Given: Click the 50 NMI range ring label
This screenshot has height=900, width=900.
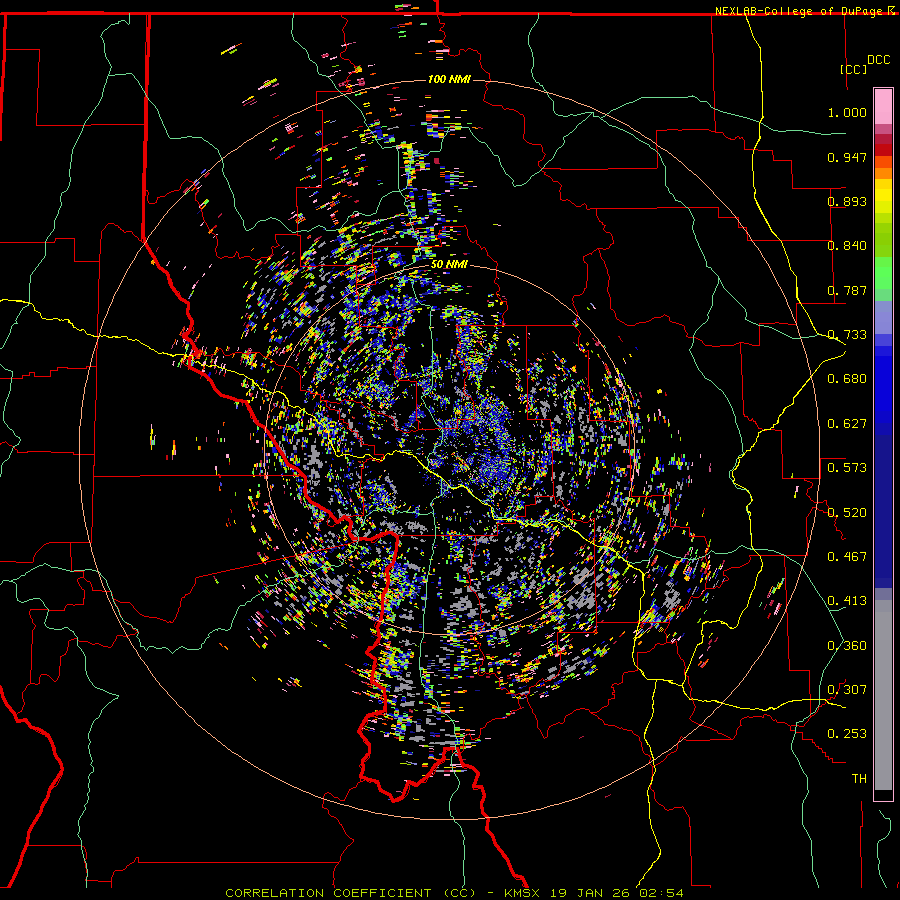Looking at the screenshot, I should (x=449, y=264).
